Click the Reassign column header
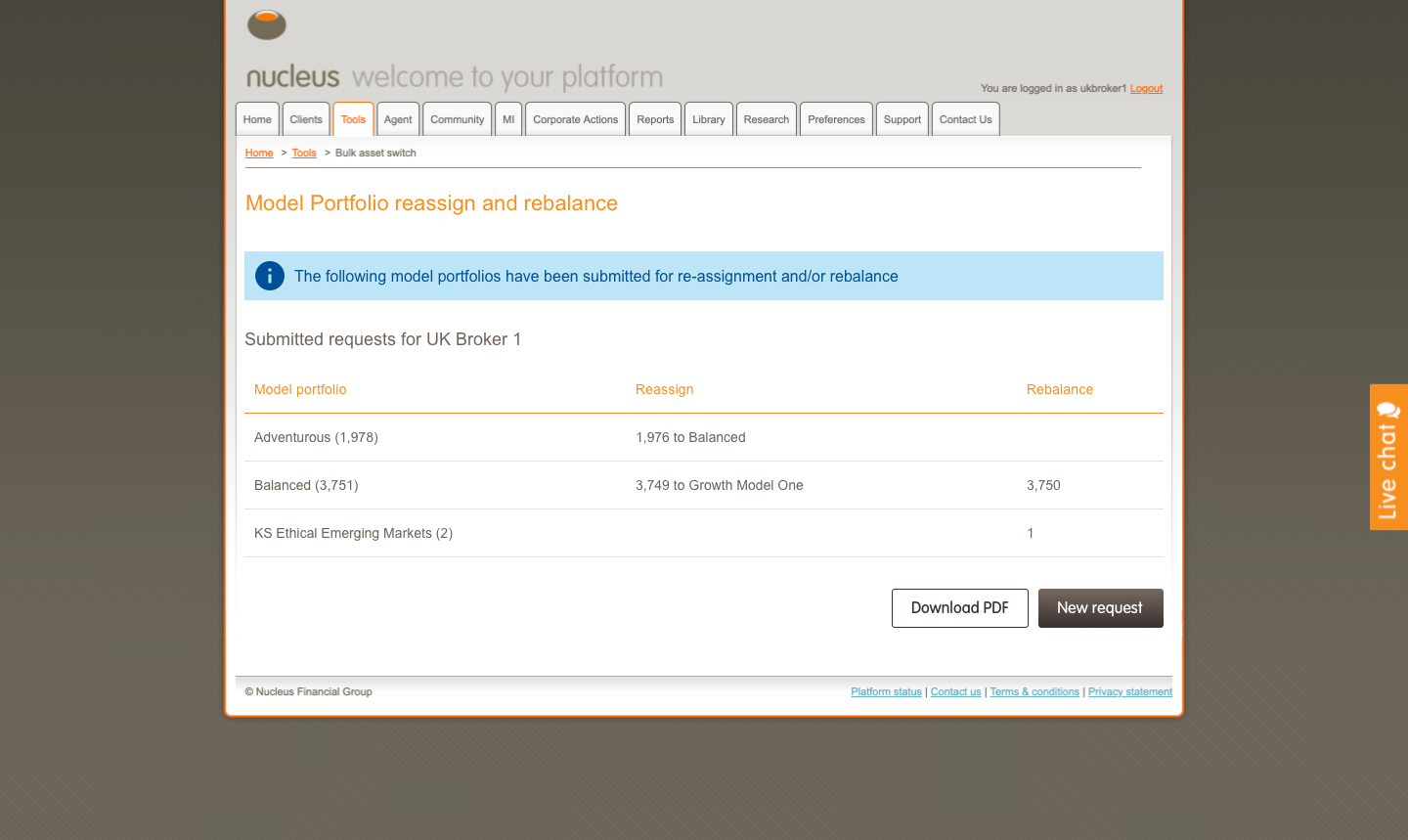Image resolution: width=1408 pixels, height=840 pixels. tap(664, 389)
